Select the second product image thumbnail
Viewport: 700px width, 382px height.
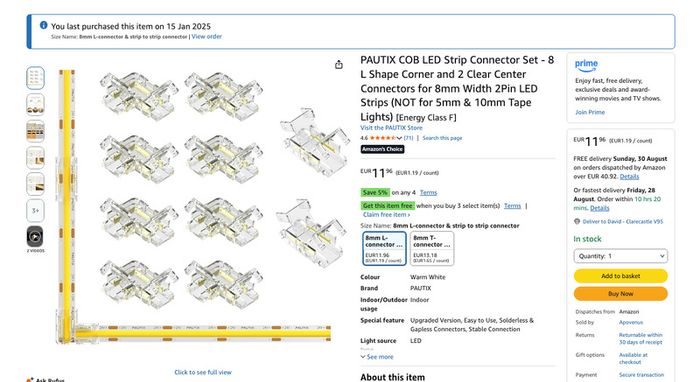35,104
